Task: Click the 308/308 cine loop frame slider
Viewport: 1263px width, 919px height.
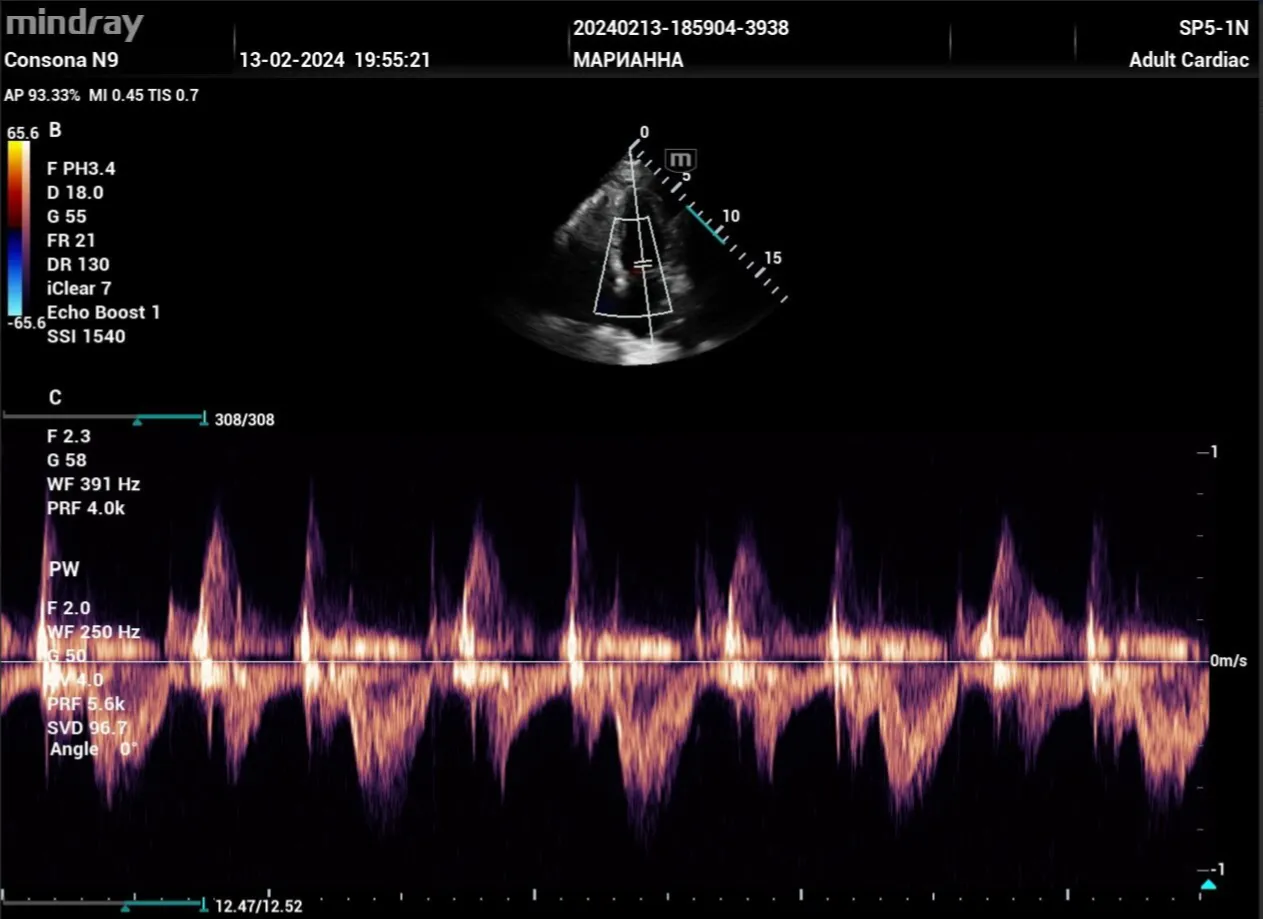Action: (x=104, y=418)
